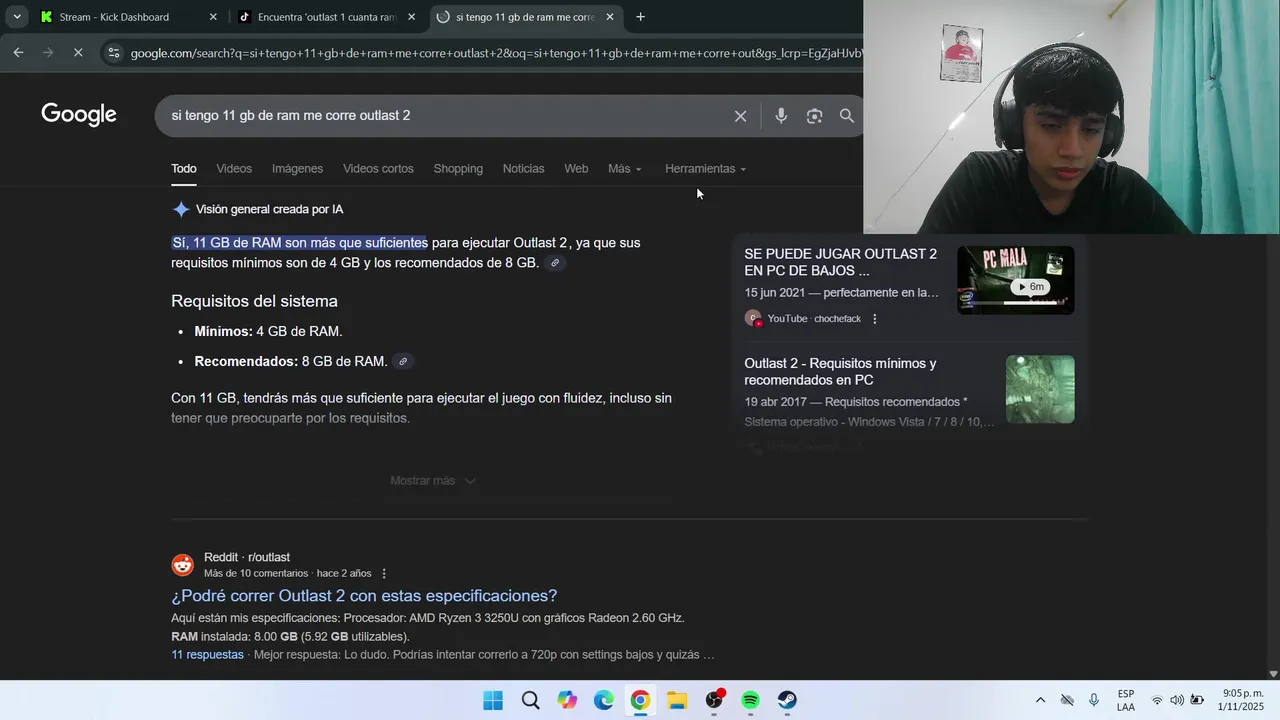Launch Copilot from the taskbar

click(x=567, y=700)
